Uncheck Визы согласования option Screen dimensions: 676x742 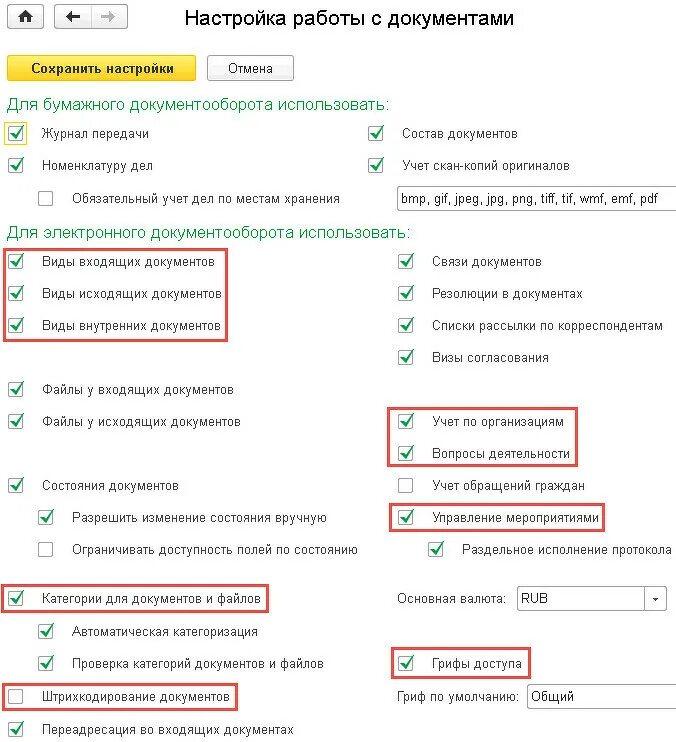[406, 357]
